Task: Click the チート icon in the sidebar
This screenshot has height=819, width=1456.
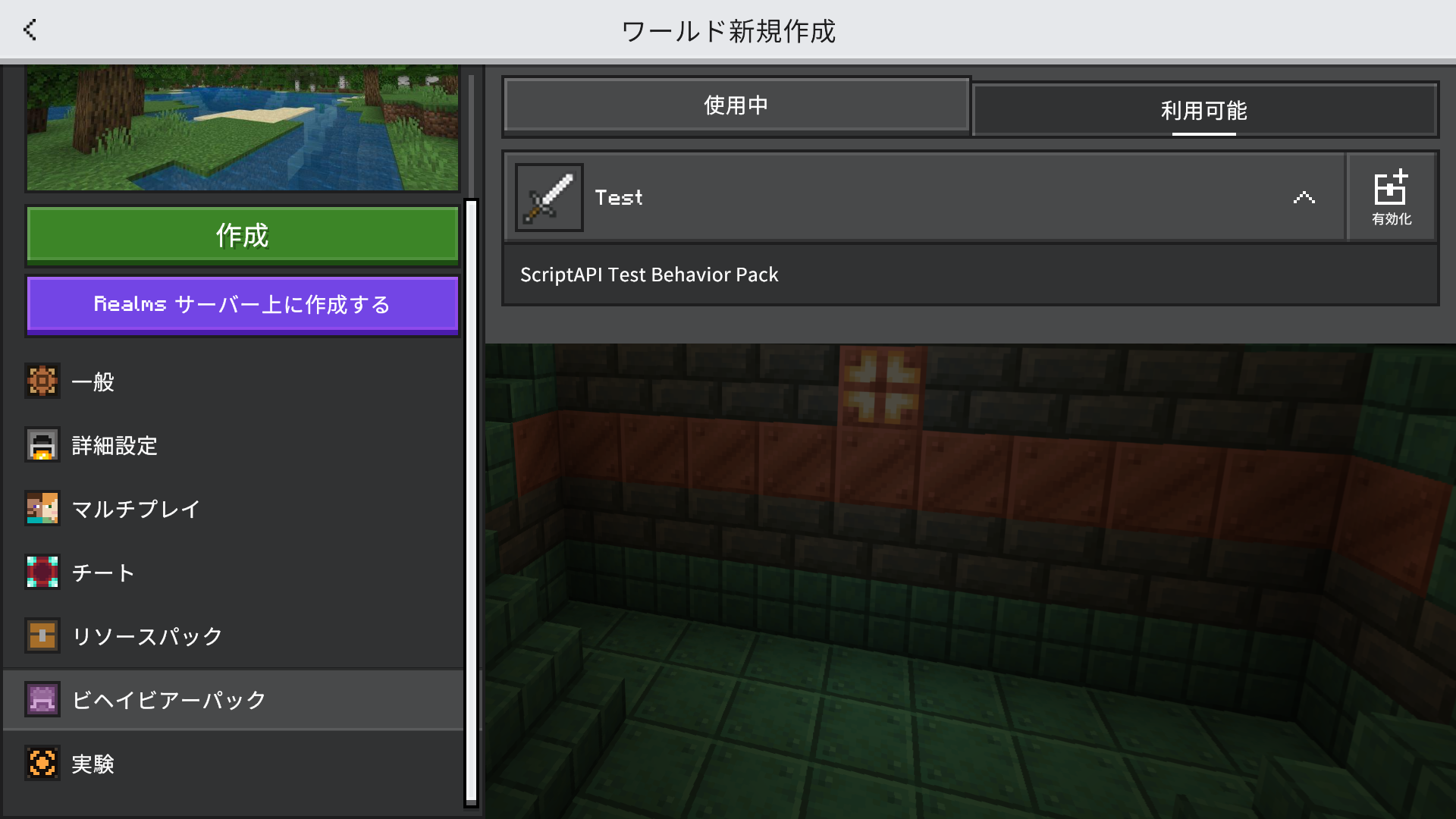Action: [x=43, y=573]
